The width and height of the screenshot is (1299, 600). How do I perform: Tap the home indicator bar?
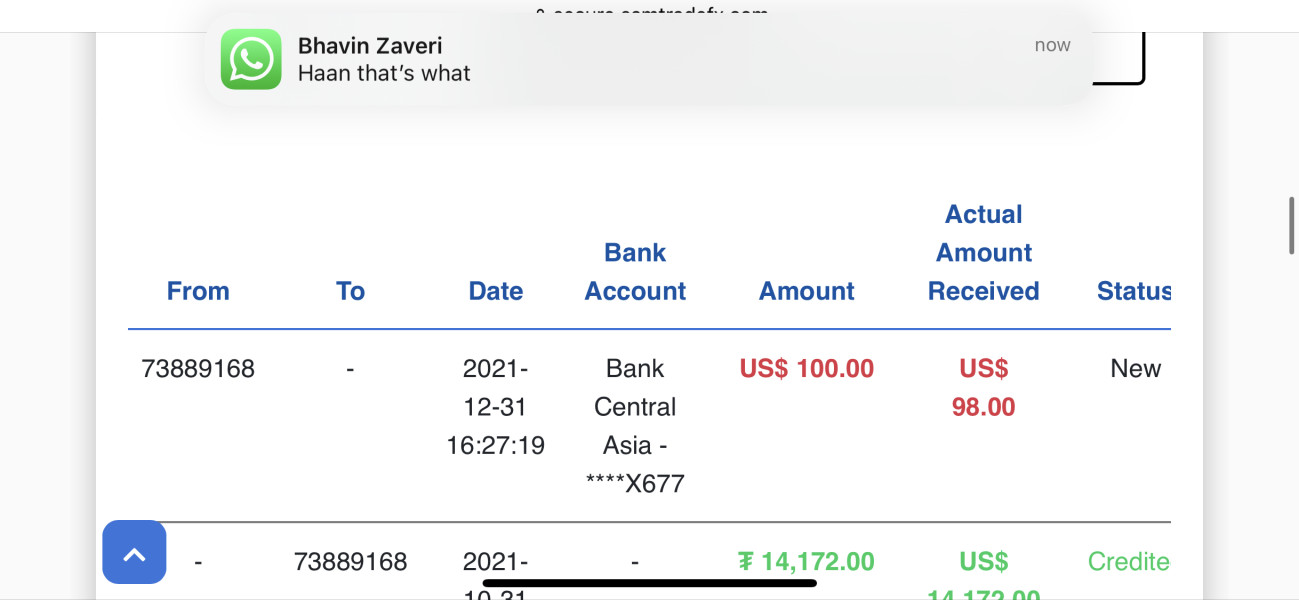pos(650,582)
